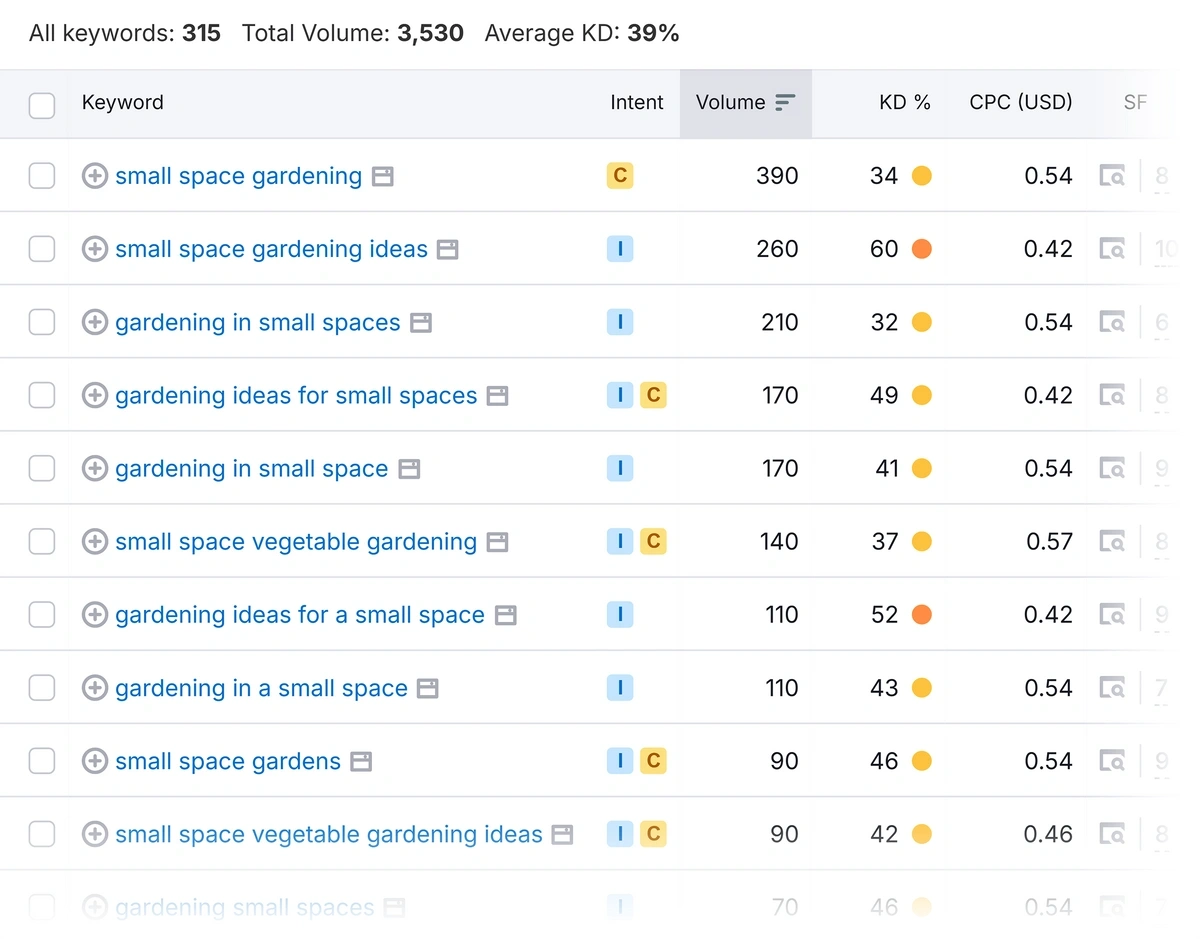
Task: Mark checkbox for 'gardening ideas for a small space'
Action: tap(42, 614)
